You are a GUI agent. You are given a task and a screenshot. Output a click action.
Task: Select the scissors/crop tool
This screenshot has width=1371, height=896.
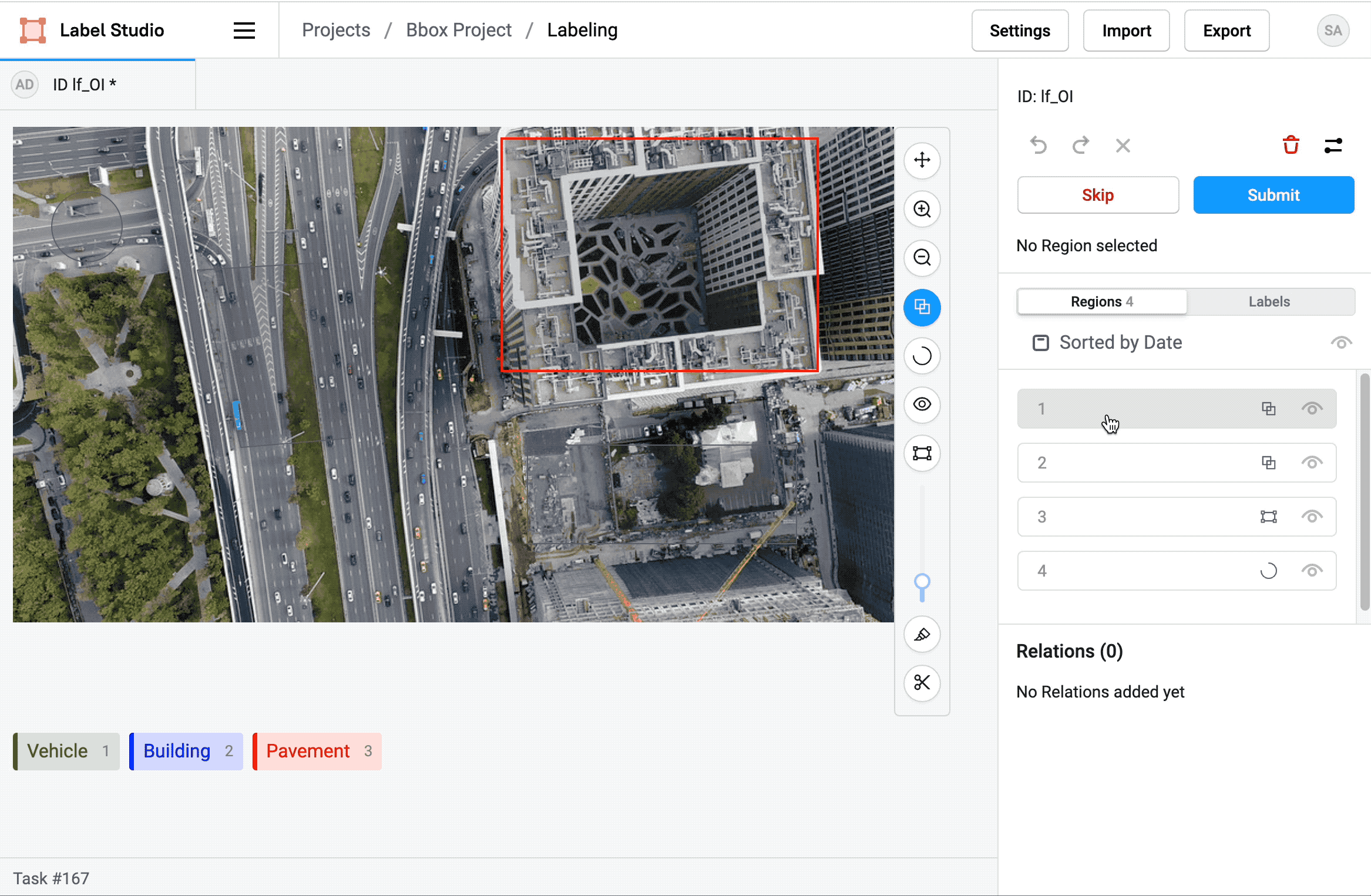[x=921, y=681]
